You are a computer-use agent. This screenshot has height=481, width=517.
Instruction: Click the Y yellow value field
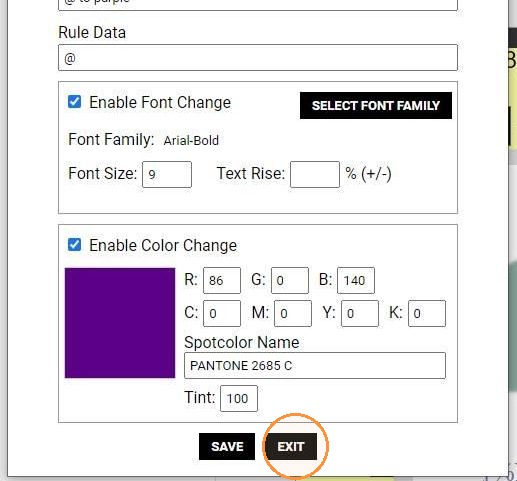(360, 313)
